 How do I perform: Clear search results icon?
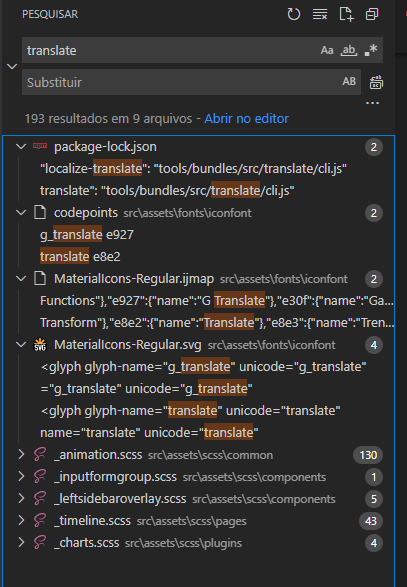(320, 15)
